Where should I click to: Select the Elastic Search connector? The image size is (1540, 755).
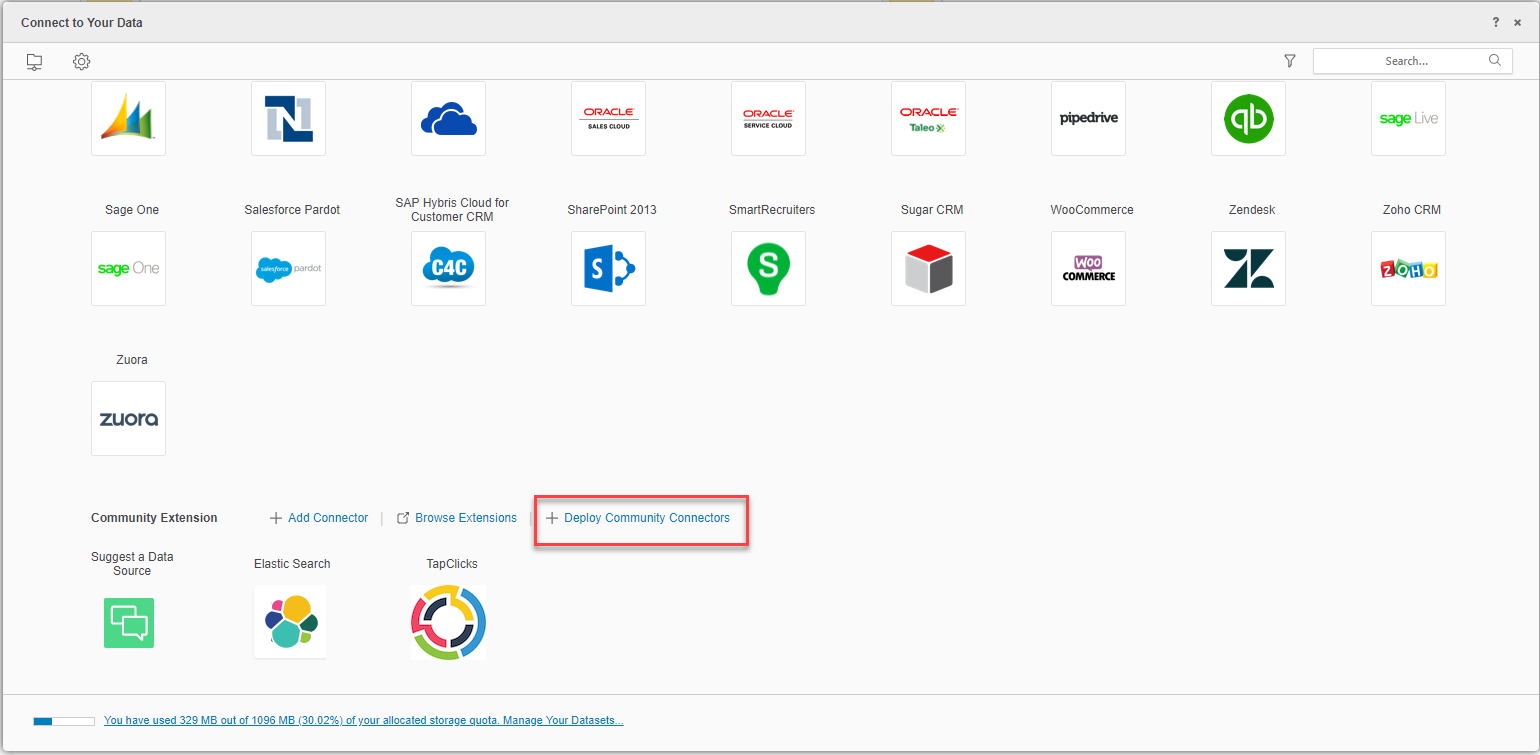click(x=290, y=622)
